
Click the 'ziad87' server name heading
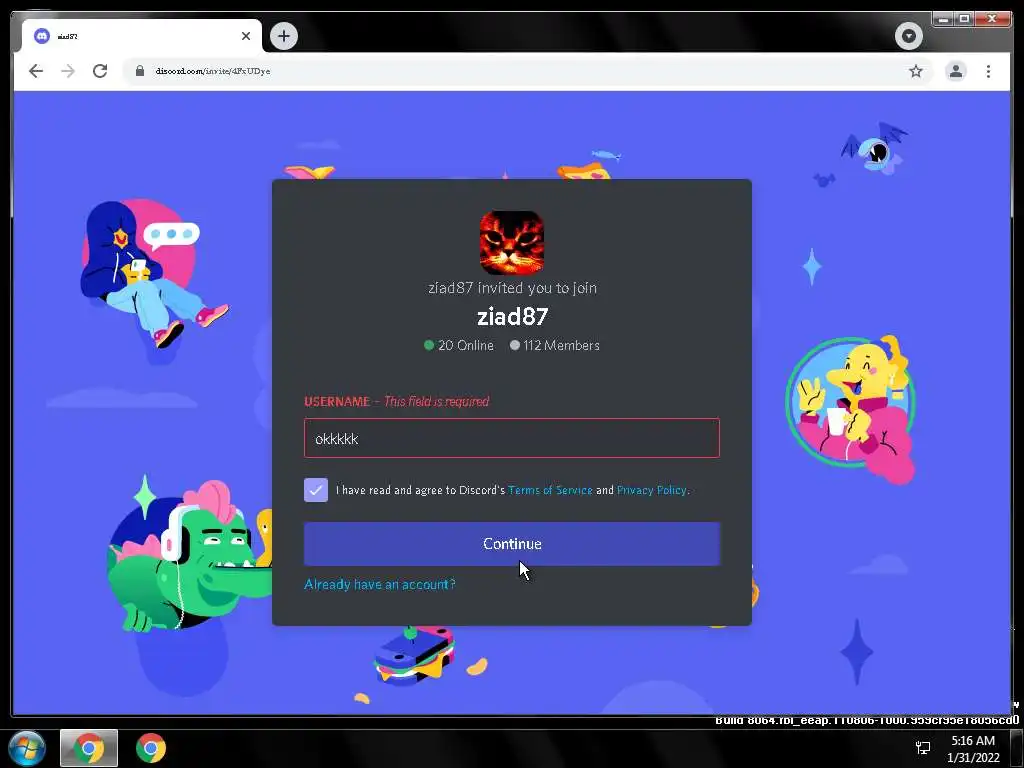[x=512, y=317]
